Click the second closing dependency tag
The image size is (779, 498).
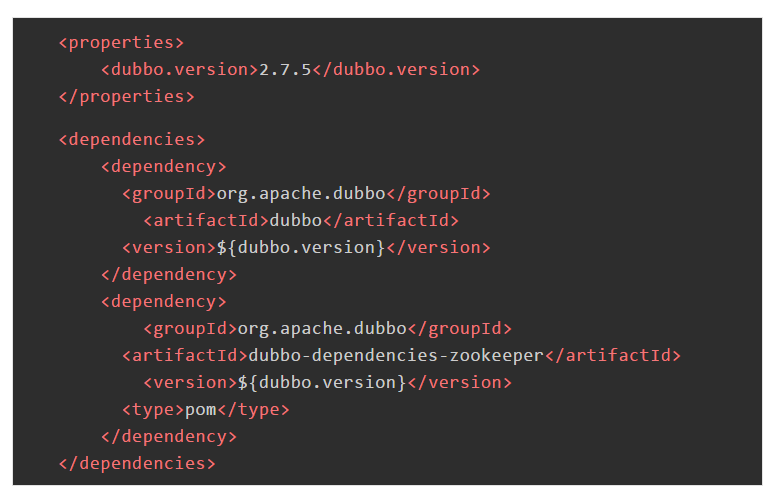(x=168, y=436)
